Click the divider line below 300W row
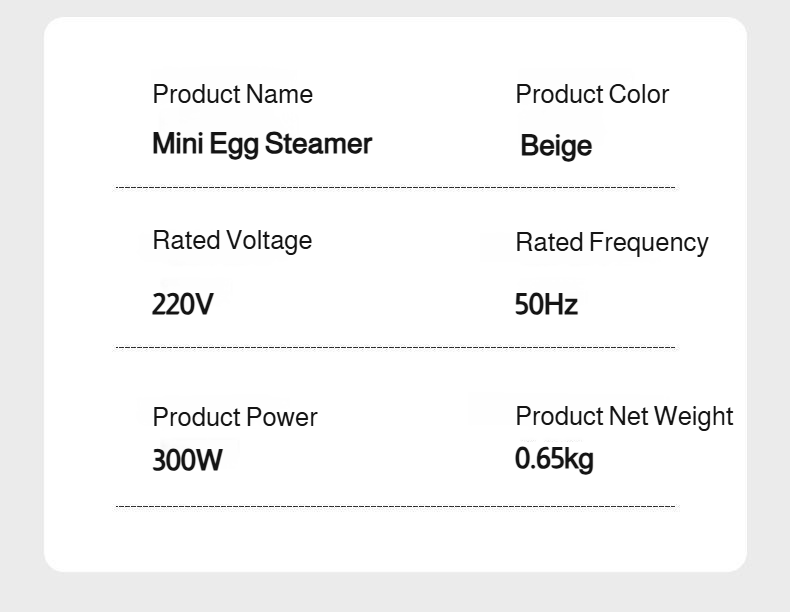Image resolution: width=790 pixels, height=612 pixels. pos(395,506)
